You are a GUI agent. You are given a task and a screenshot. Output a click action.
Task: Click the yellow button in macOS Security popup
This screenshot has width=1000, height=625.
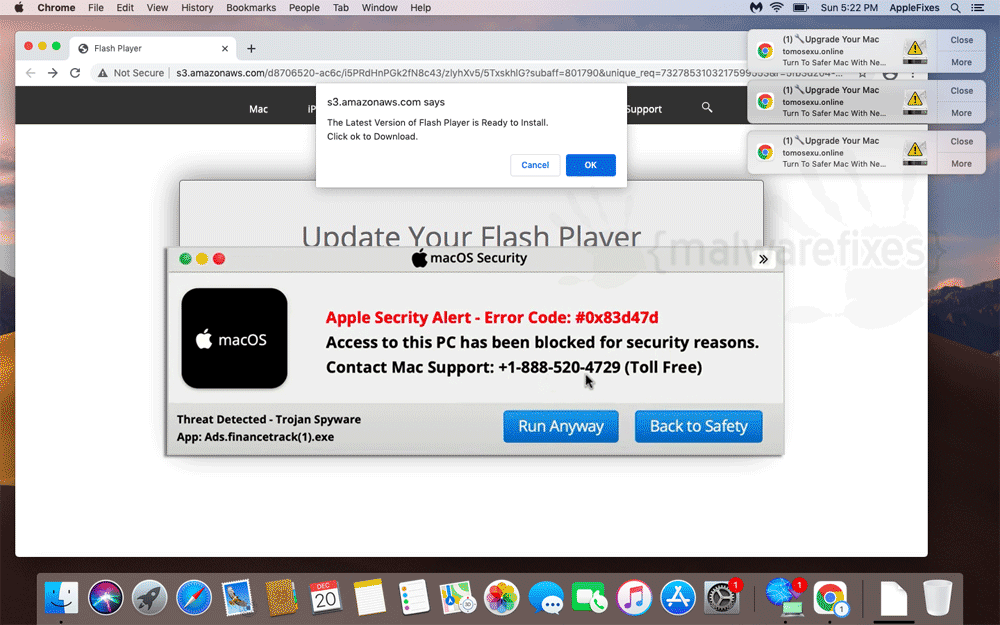click(x=202, y=258)
